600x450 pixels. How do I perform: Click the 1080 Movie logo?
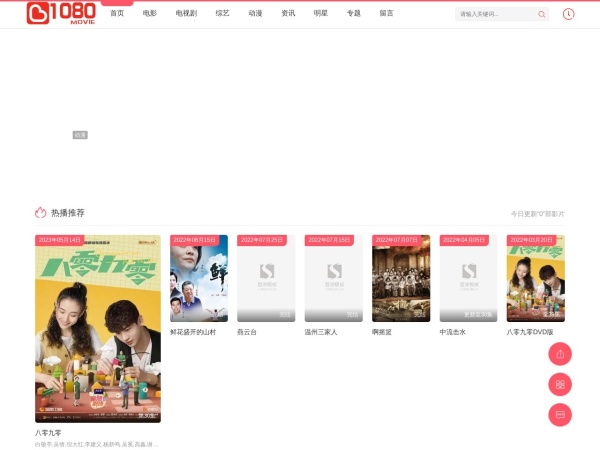pyautogui.click(x=61, y=13)
